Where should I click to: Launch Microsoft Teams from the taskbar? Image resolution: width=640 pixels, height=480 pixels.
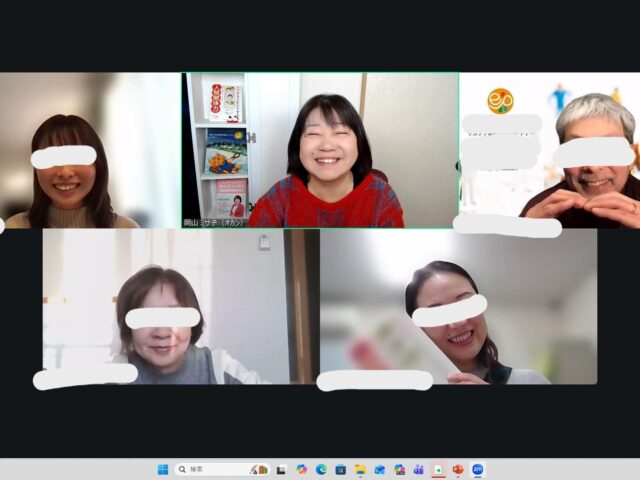(x=419, y=469)
